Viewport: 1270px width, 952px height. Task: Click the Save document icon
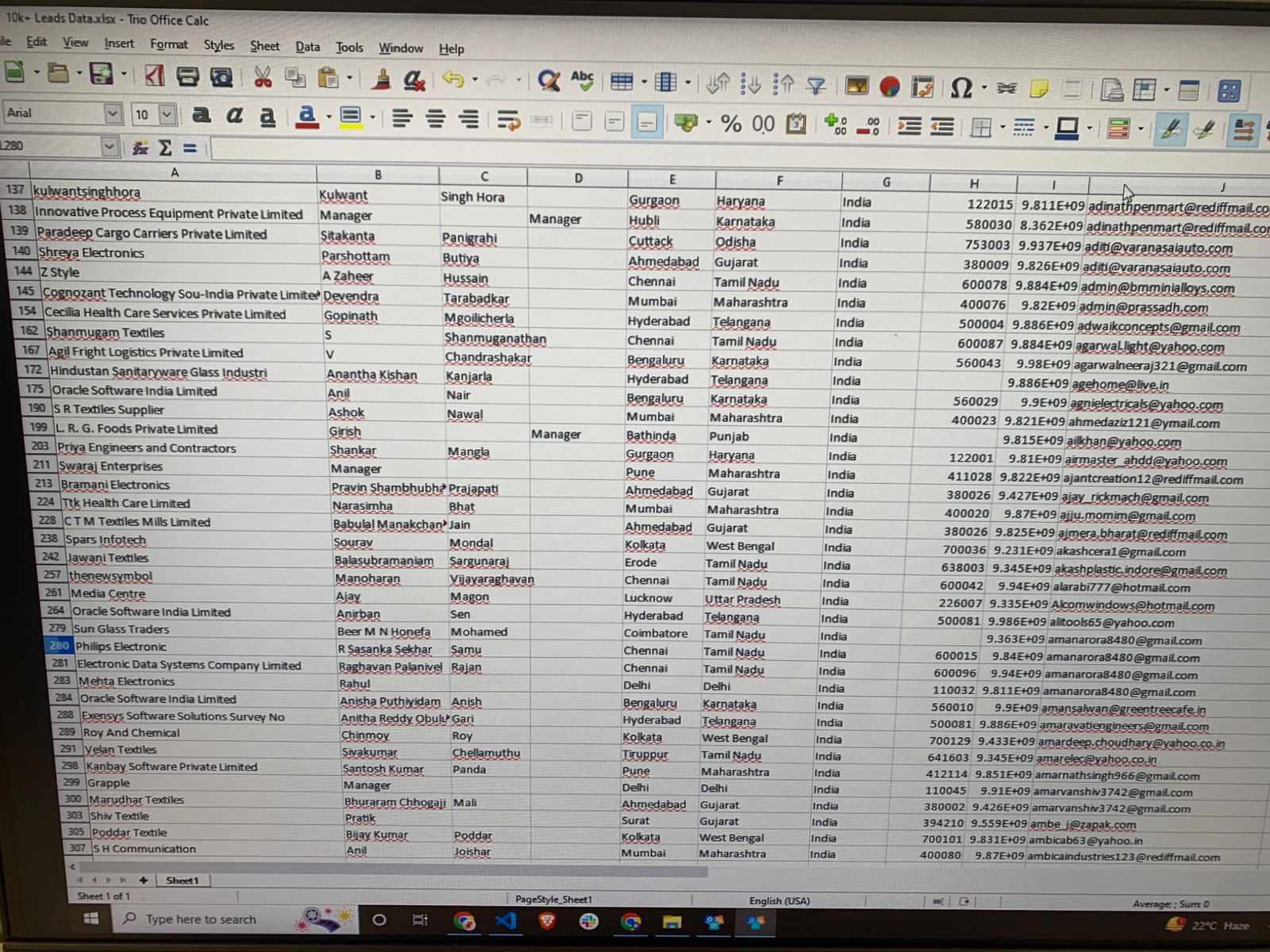101,75
